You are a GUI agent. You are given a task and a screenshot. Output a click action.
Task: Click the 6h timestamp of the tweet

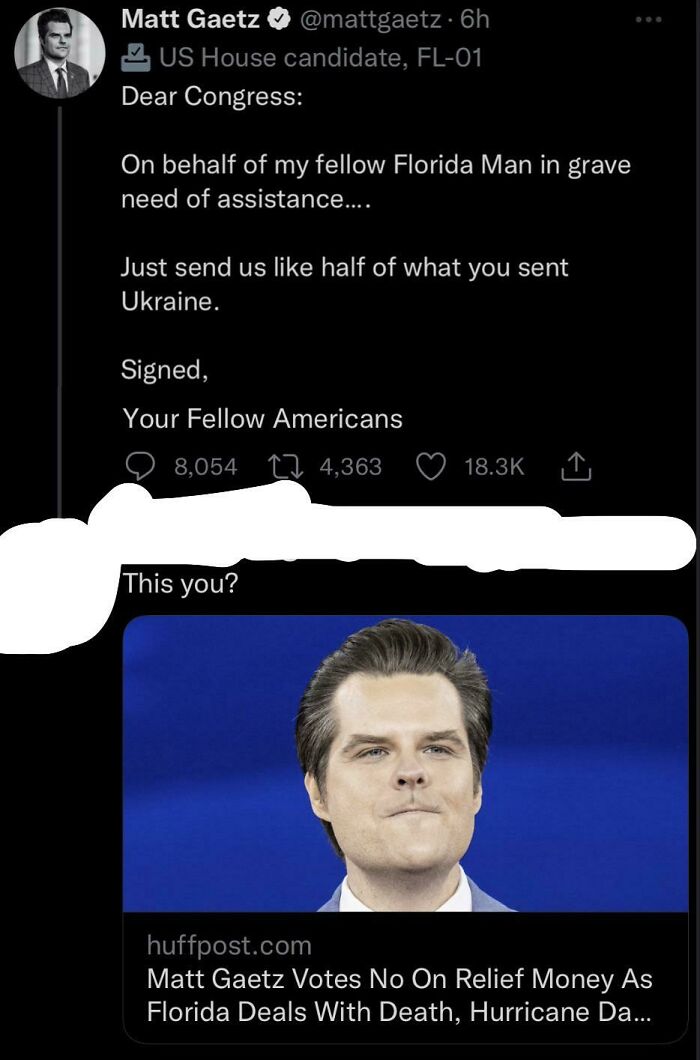pyautogui.click(x=474, y=20)
